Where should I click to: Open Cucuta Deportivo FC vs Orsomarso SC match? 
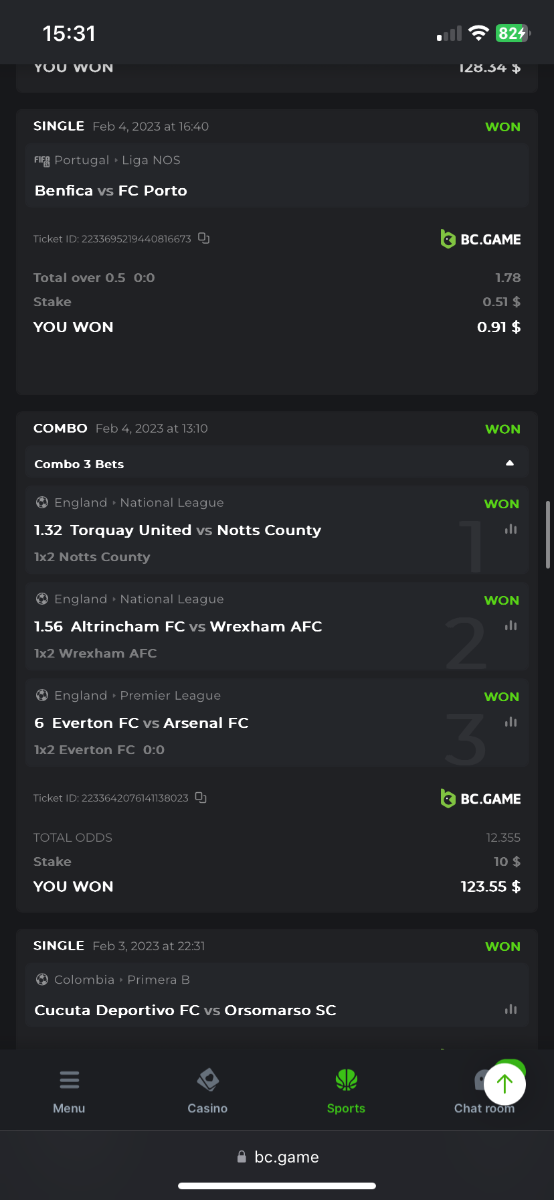click(x=185, y=1010)
